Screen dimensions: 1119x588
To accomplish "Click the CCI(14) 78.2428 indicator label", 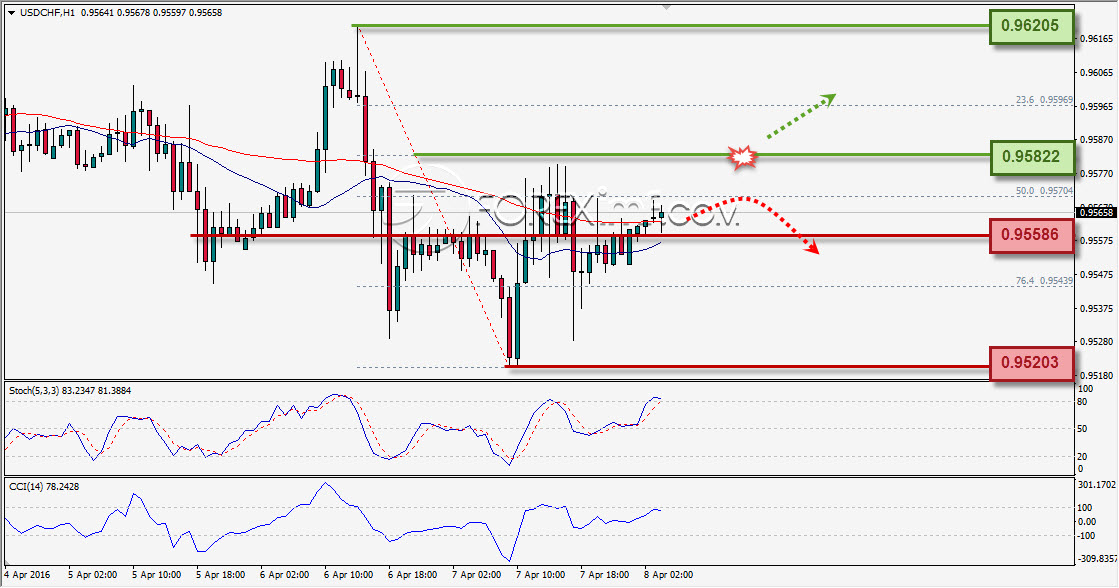I will 44,487.
